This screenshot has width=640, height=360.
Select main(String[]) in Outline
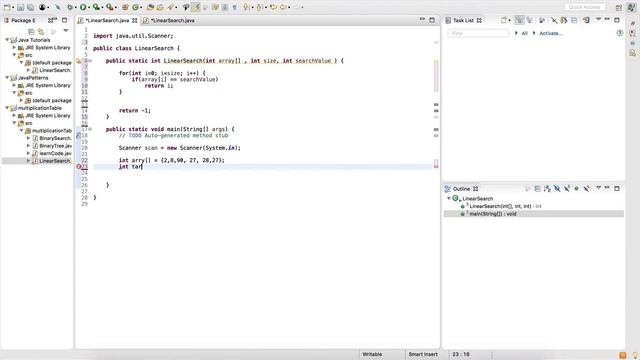pos(533,213)
